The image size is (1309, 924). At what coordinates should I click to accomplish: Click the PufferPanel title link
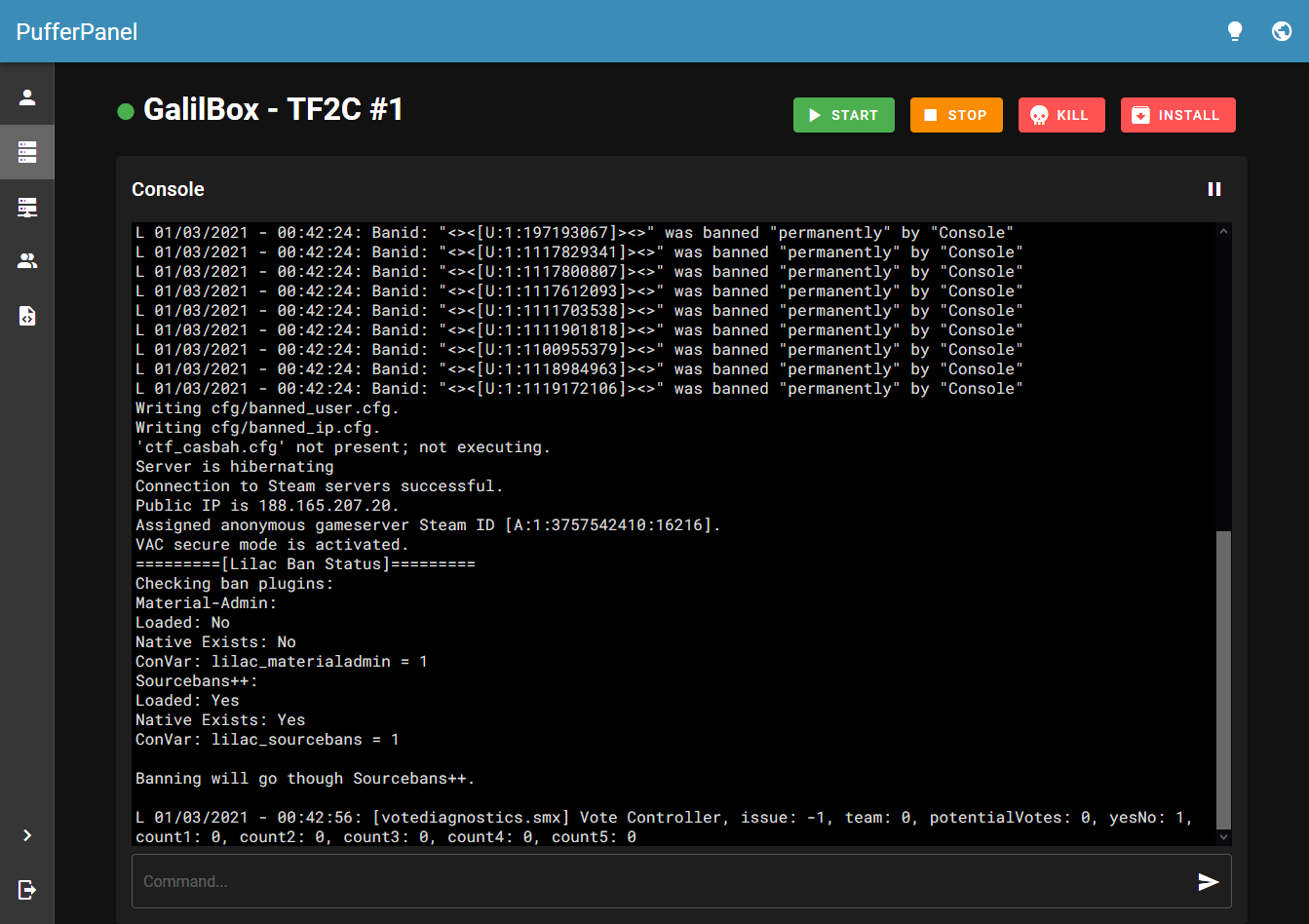point(77,31)
